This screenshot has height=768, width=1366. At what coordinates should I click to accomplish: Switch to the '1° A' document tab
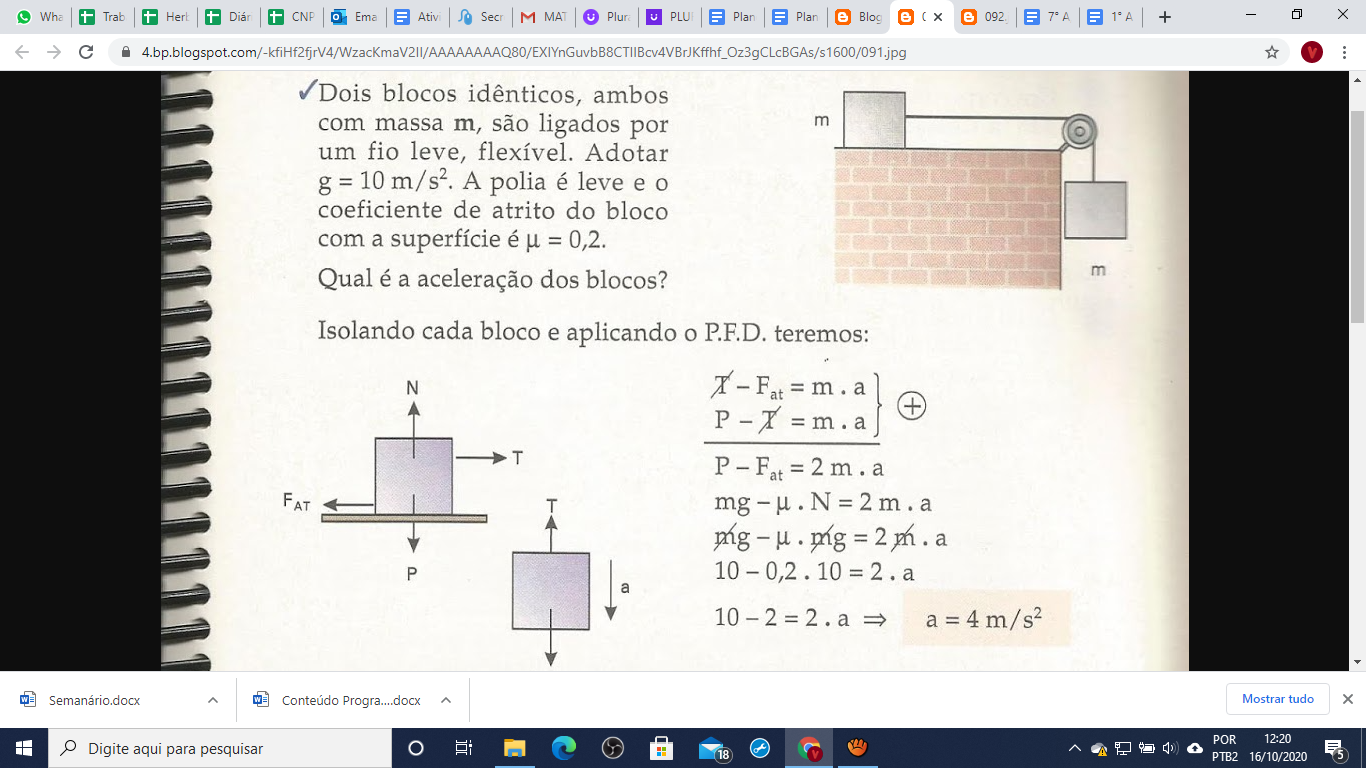(x=1108, y=17)
